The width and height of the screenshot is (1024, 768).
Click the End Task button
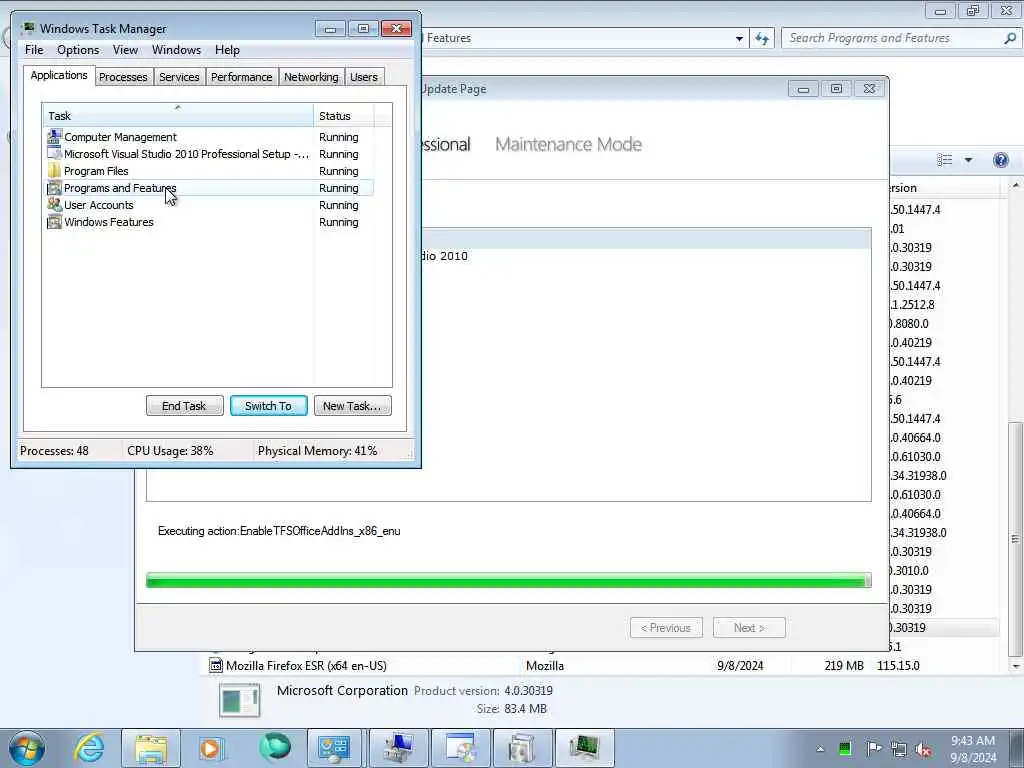184,406
